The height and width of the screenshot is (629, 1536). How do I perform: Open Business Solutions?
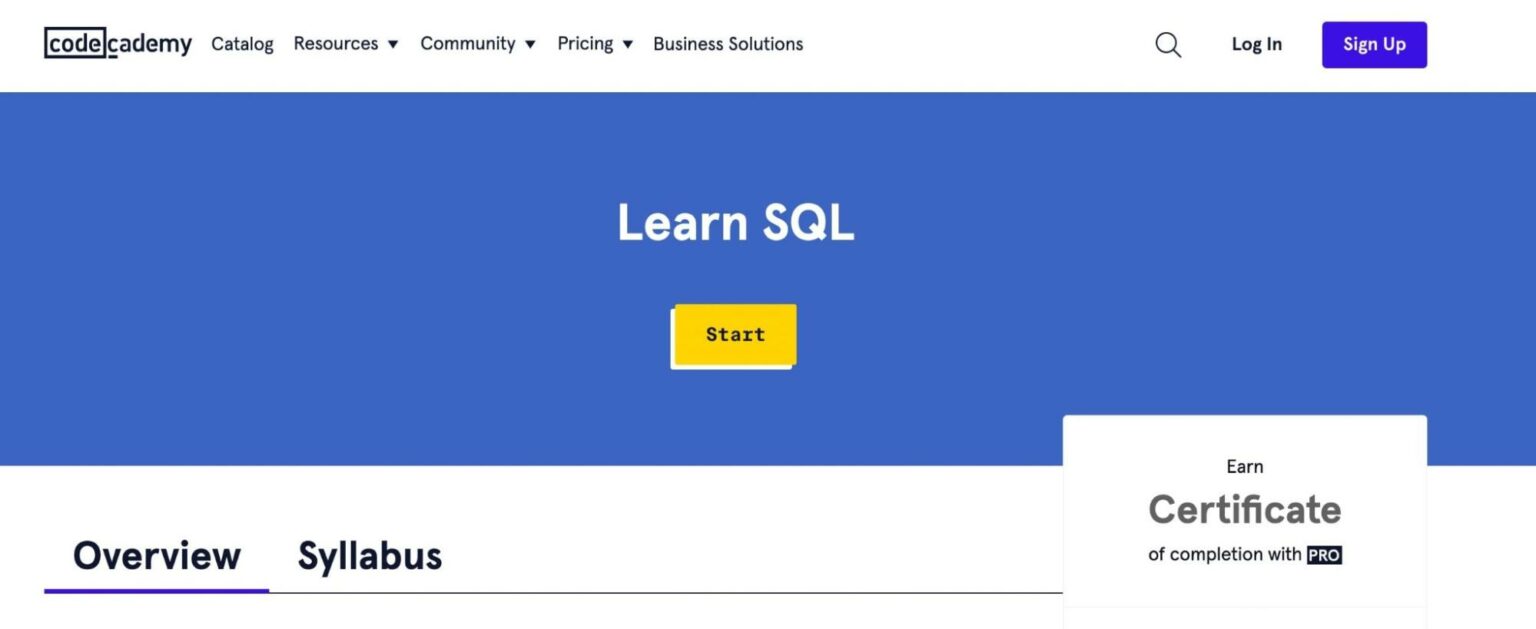[x=727, y=44]
